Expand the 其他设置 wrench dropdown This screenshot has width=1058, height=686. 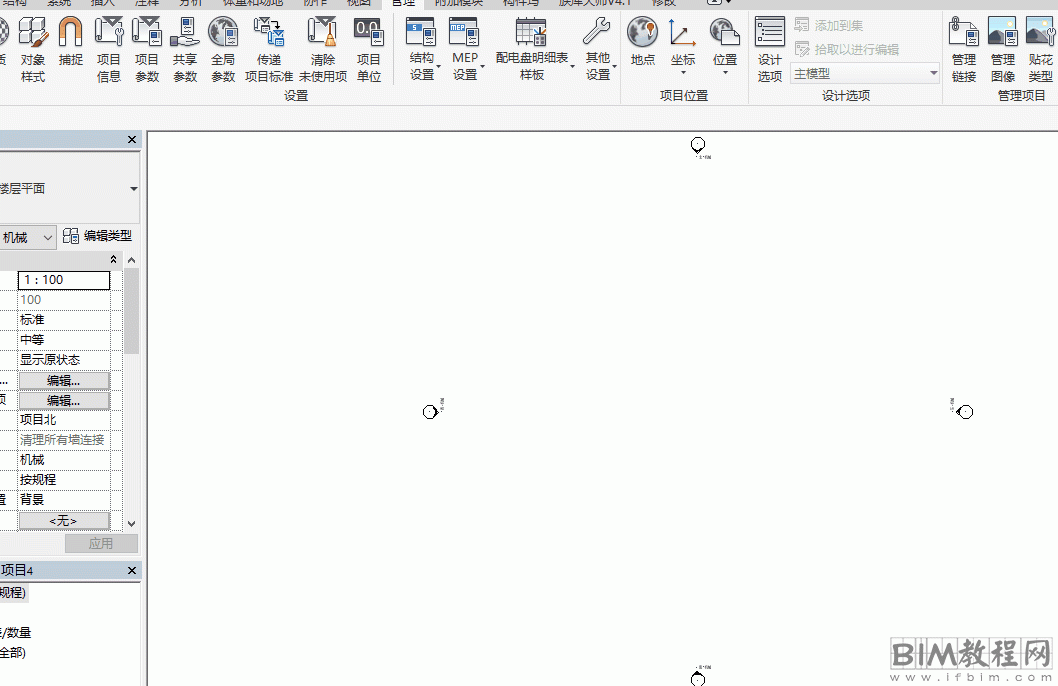pyautogui.click(x=598, y=52)
